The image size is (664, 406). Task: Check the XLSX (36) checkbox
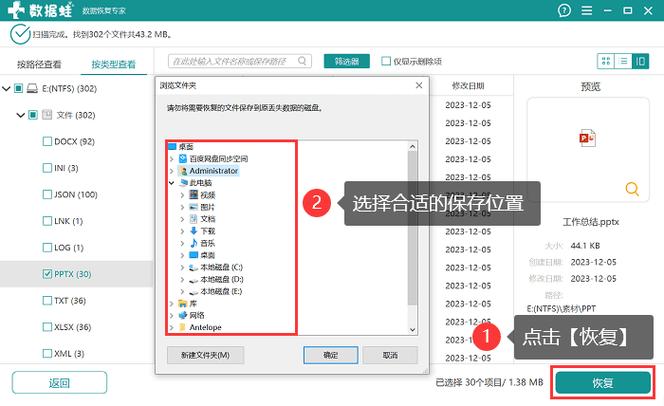coord(47,327)
